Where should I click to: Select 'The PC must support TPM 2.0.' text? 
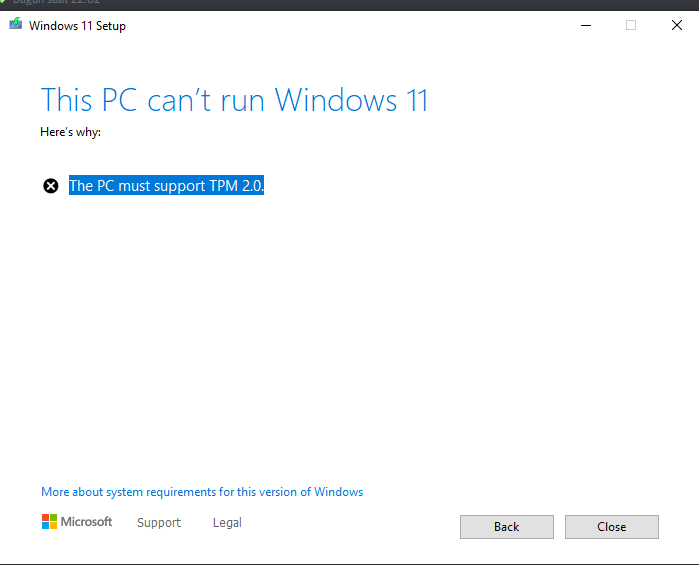click(x=166, y=185)
